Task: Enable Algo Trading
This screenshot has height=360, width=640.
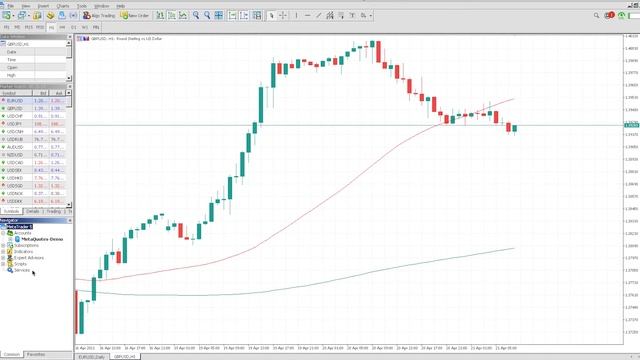Action: pyautogui.click(x=99, y=16)
